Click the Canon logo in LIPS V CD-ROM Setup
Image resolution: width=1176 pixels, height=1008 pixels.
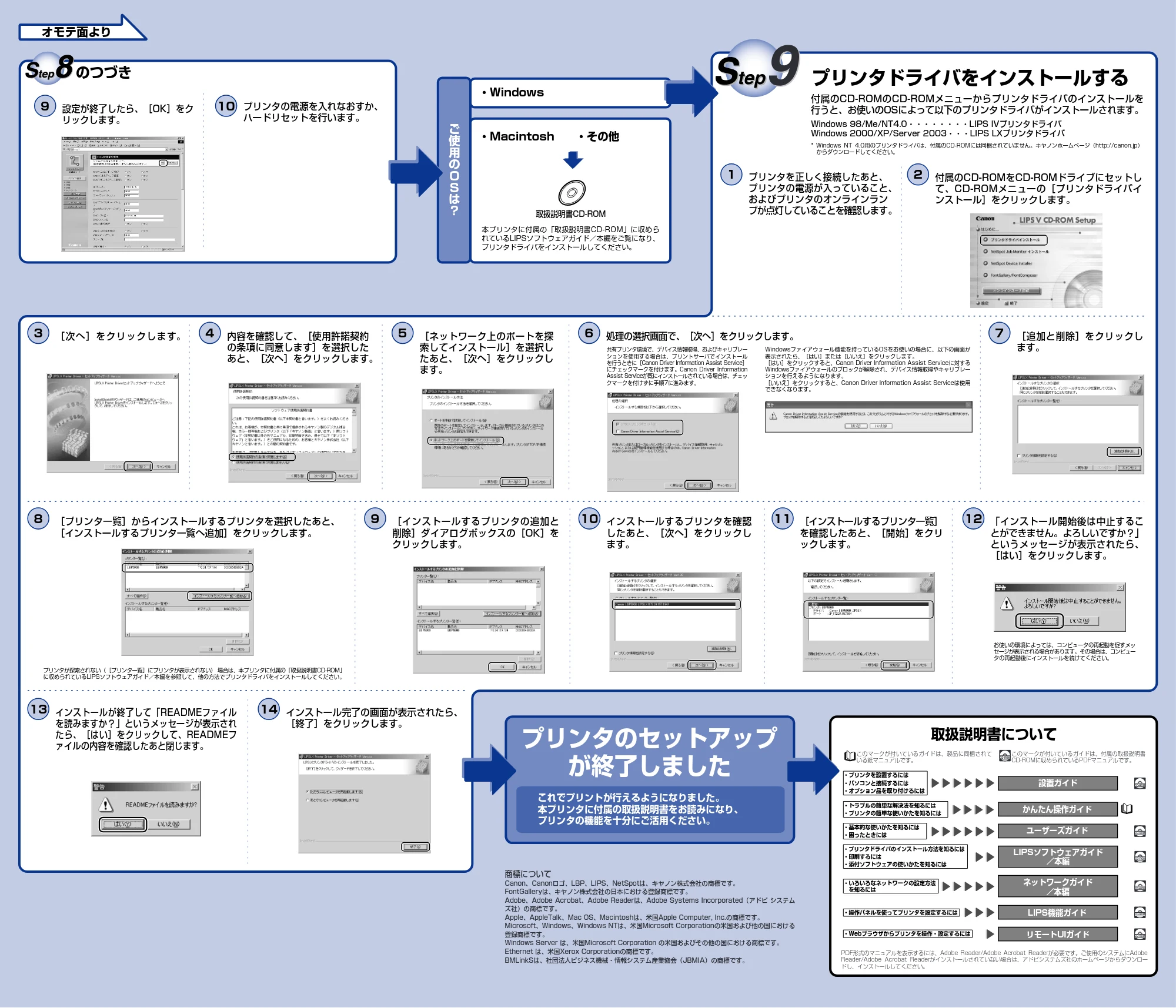[985, 219]
